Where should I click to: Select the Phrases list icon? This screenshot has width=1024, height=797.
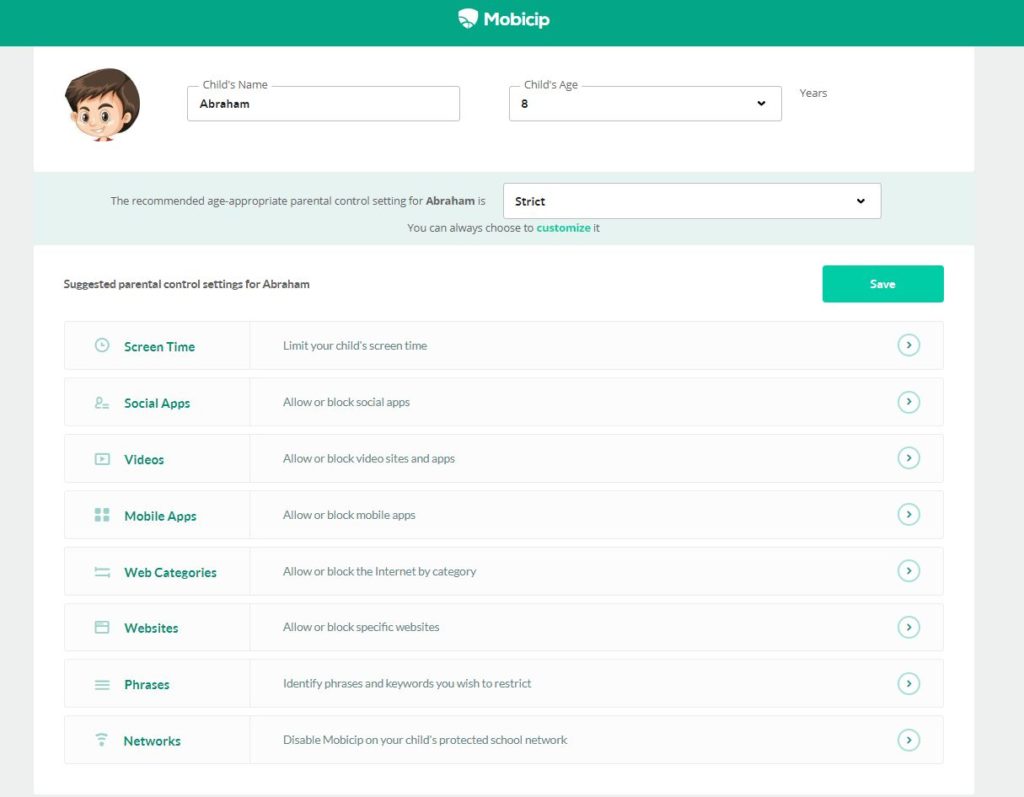point(101,684)
